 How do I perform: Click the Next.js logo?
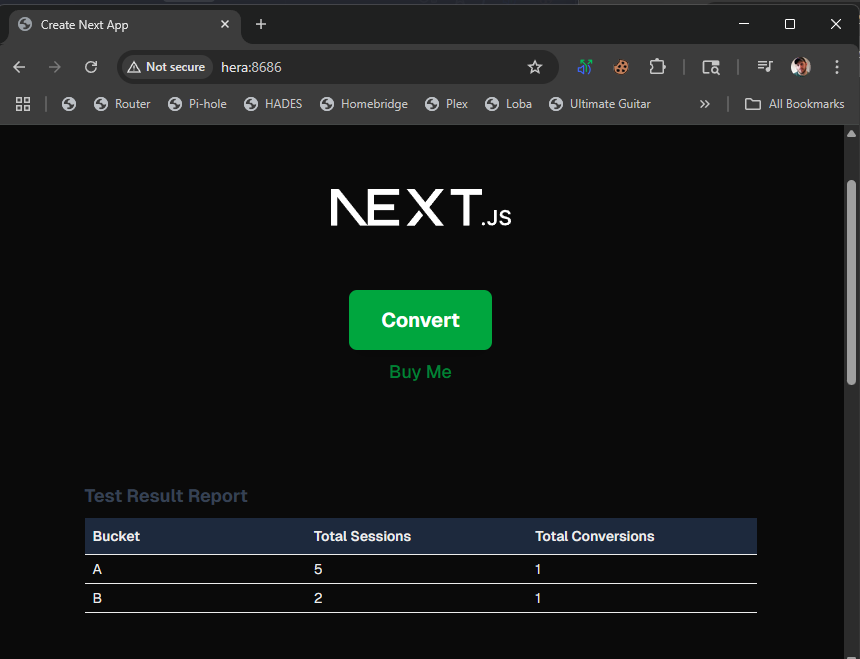click(421, 208)
